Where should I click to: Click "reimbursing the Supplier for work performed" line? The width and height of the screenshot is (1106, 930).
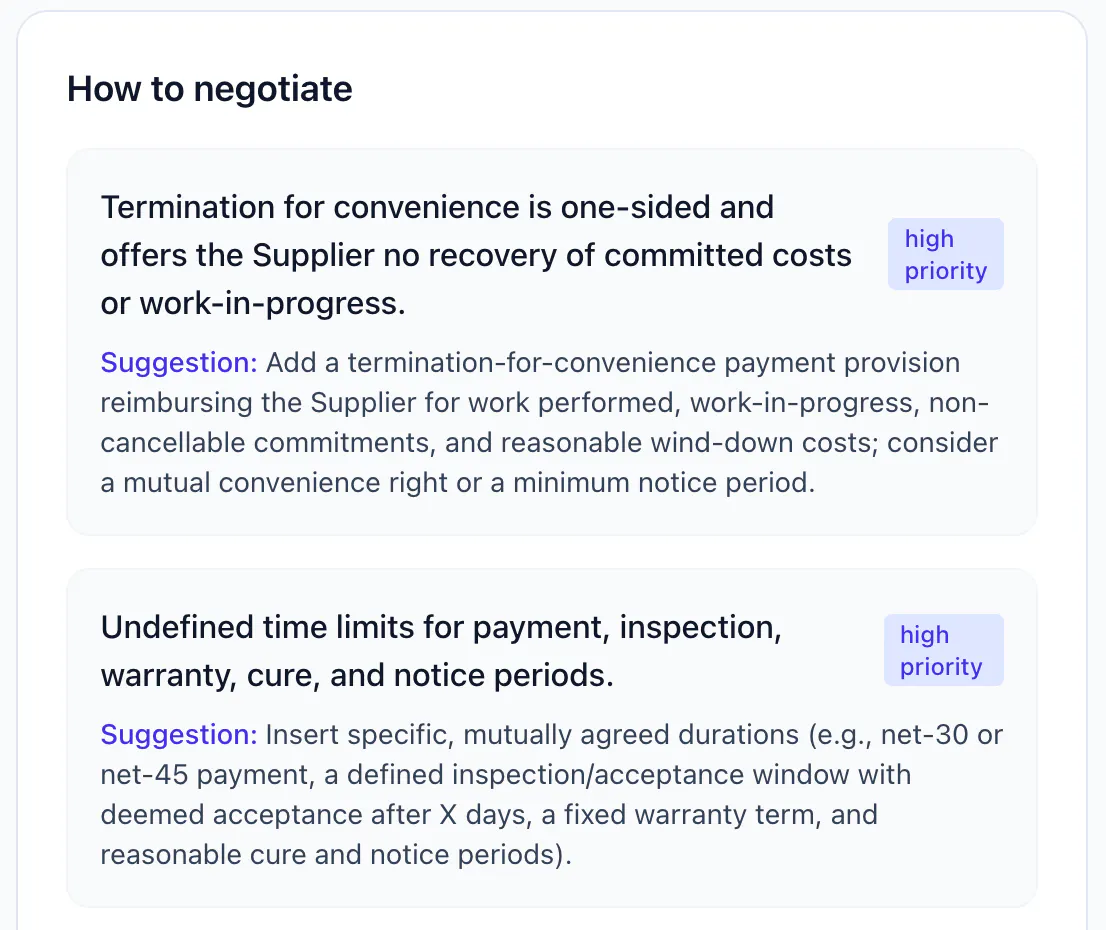(x=545, y=402)
